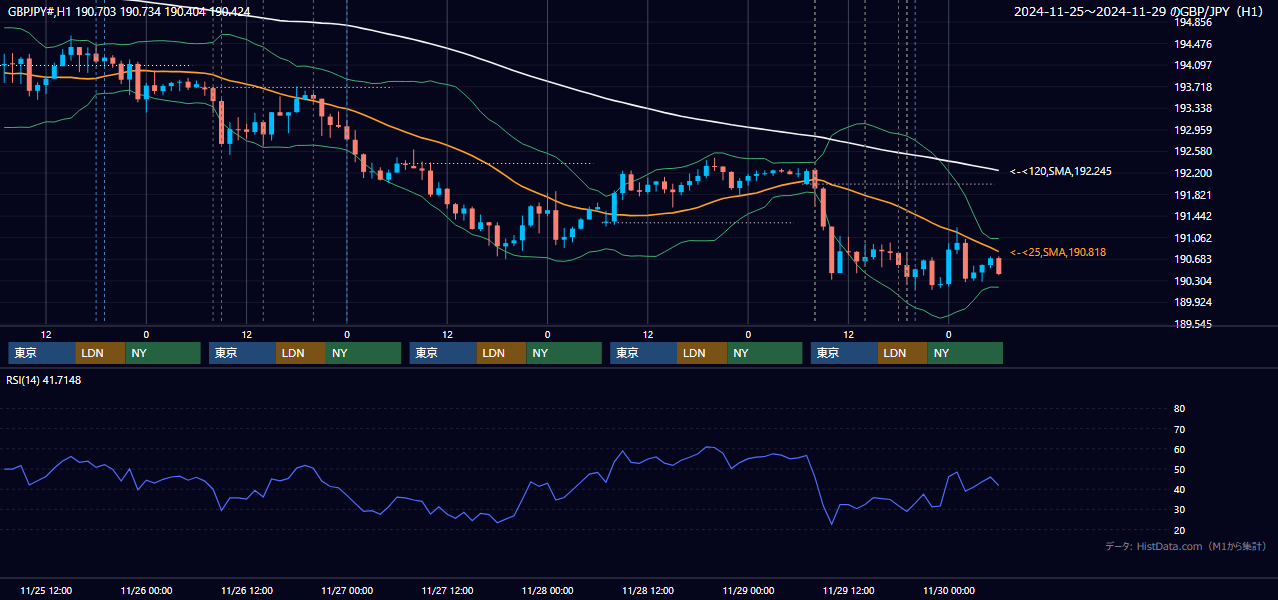Click the price axis value 192.580

(1193, 152)
